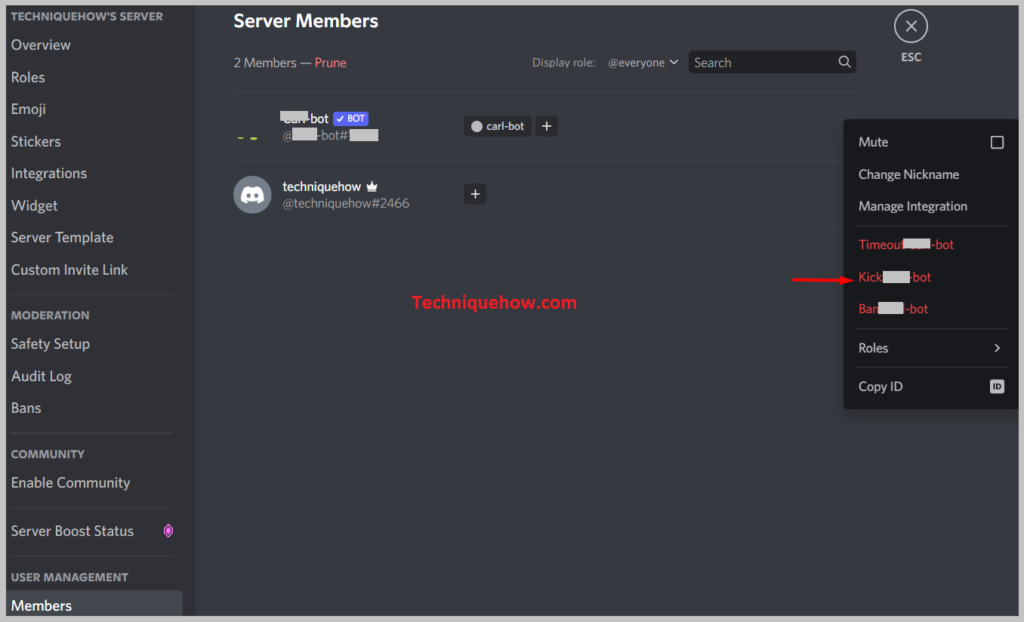Select Manage Integration menu entry
Screen dimensions: 1024x622
click(912, 206)
